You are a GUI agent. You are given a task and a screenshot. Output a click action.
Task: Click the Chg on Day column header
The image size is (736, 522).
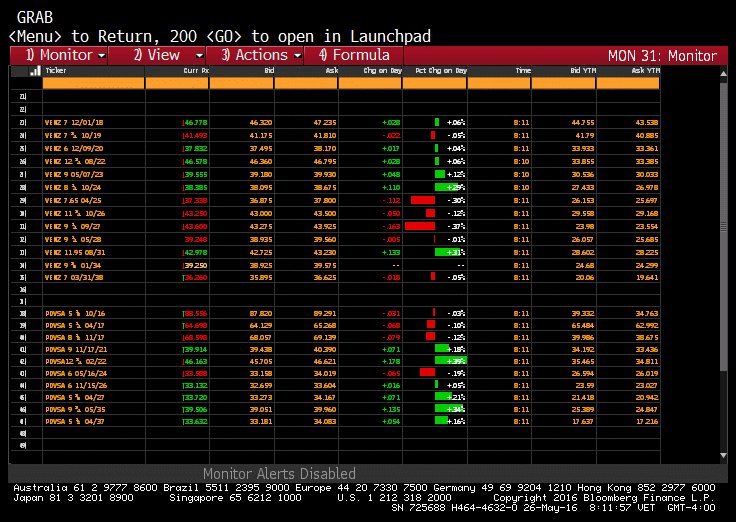coord(383,71)
